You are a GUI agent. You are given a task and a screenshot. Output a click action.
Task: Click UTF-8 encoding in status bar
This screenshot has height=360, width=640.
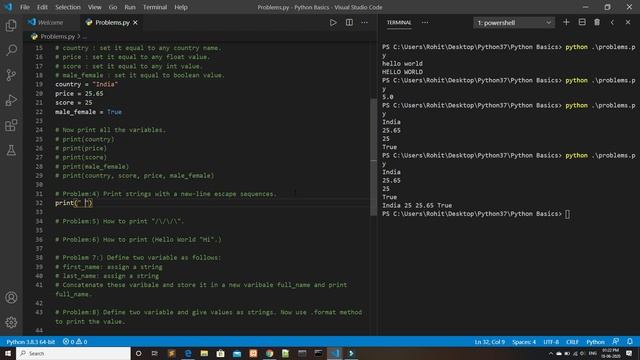pyautogui.click(x=551, y=342)
